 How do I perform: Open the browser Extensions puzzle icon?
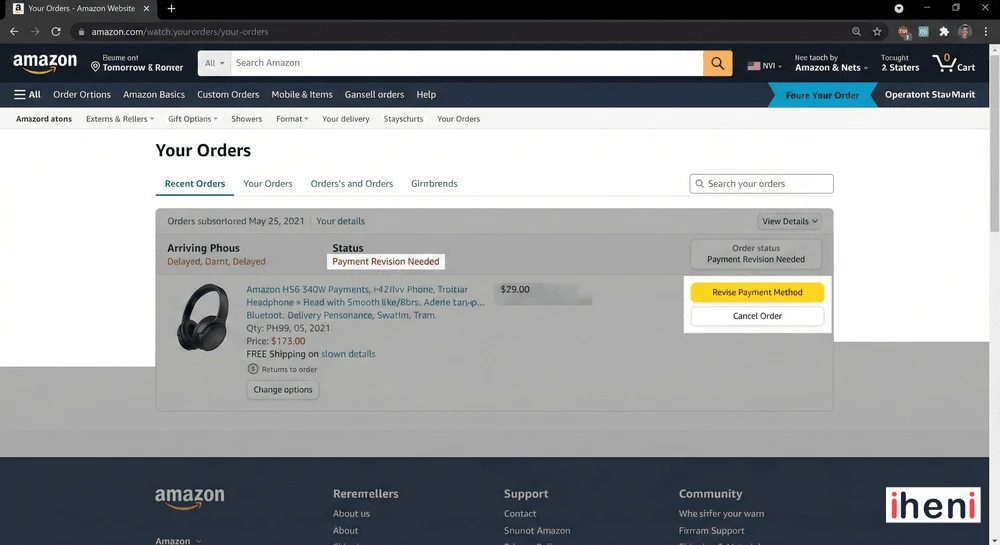tap(944, 32)
